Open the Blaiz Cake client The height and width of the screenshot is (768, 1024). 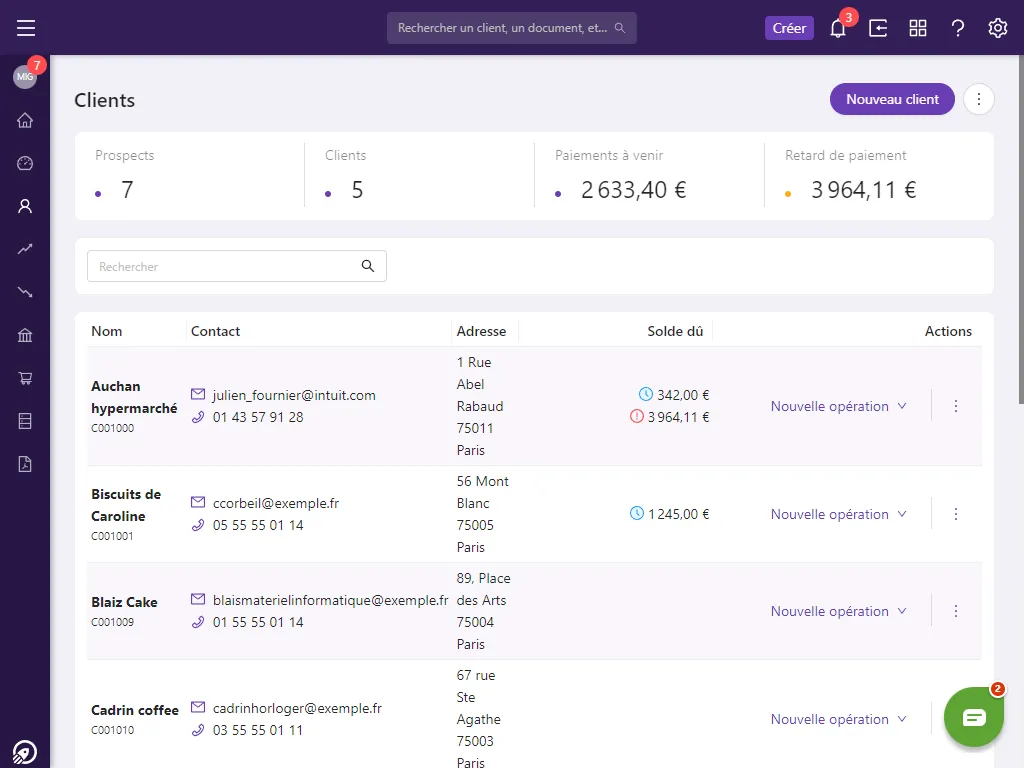tap(124, 602)
